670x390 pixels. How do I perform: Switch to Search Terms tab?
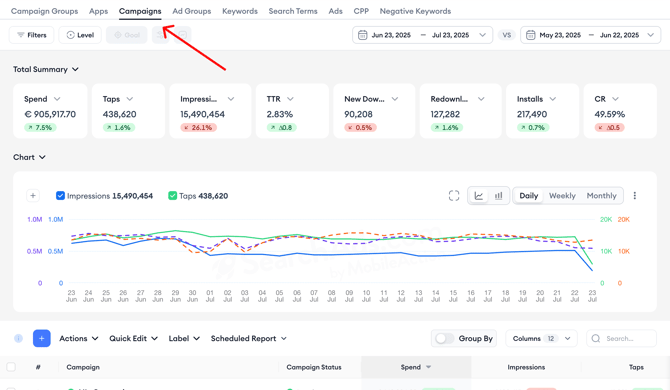tap(293, 11)
